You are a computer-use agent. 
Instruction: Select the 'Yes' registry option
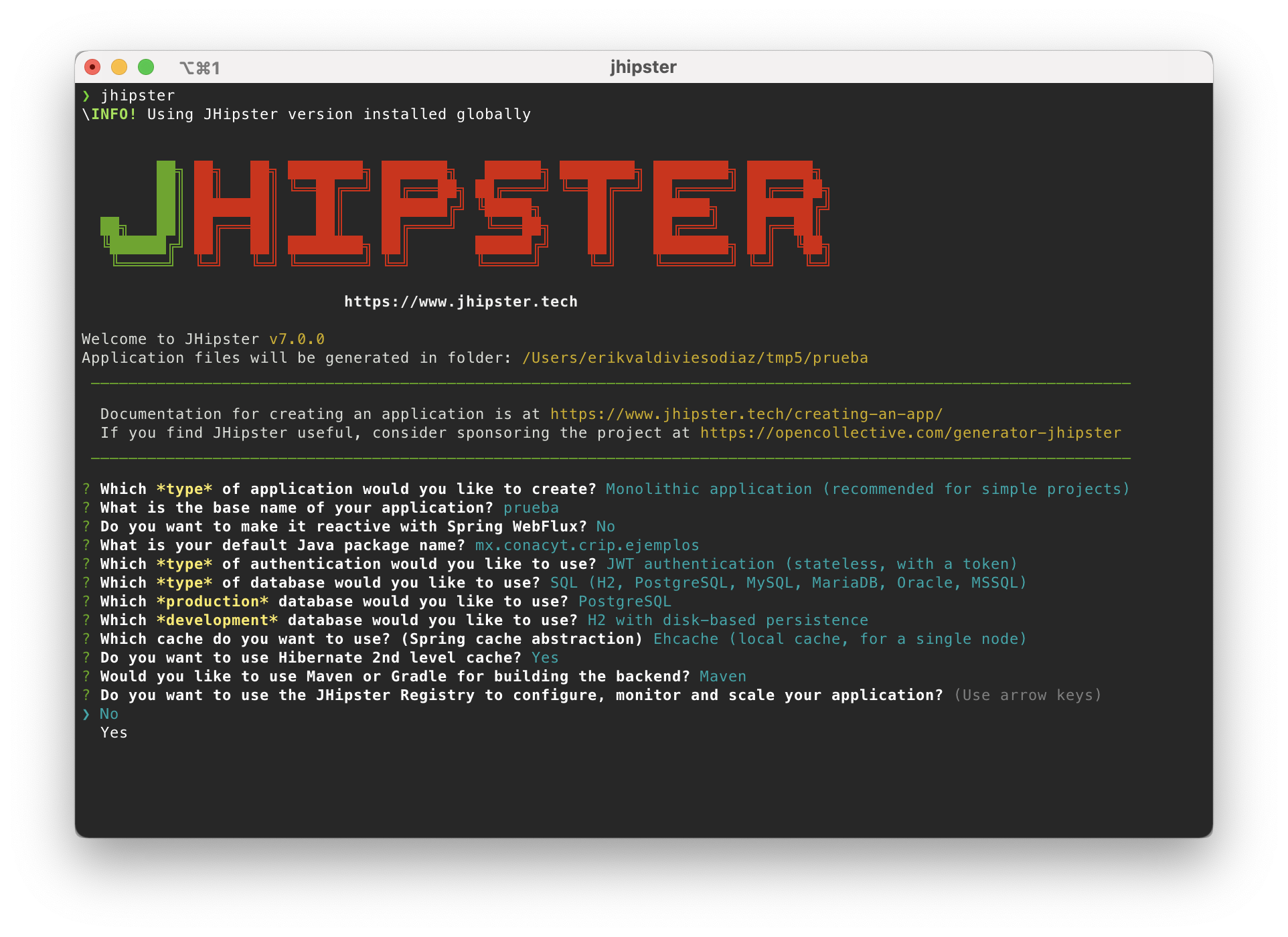pyautogui.click(x=114, y=733)
